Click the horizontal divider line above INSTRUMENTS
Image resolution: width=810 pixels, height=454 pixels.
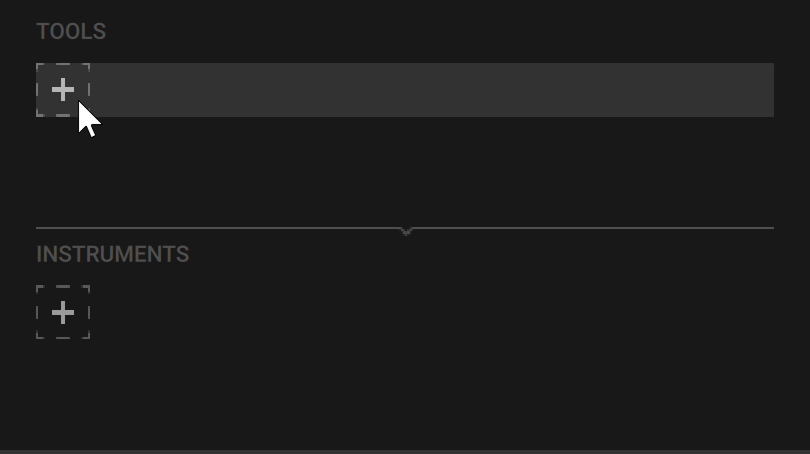point(600,228)
